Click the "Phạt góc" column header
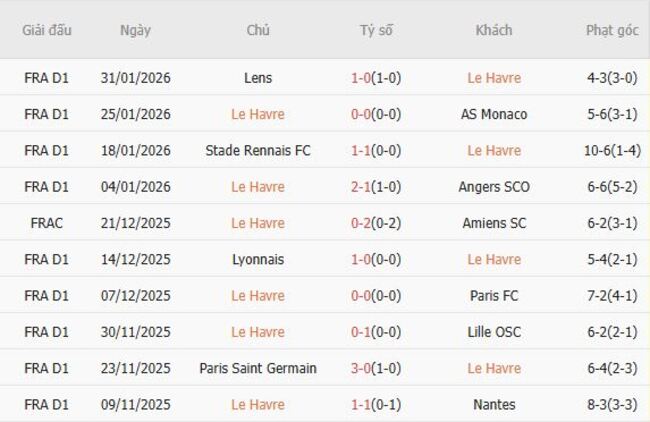650x422 pixels. point(612,30)
